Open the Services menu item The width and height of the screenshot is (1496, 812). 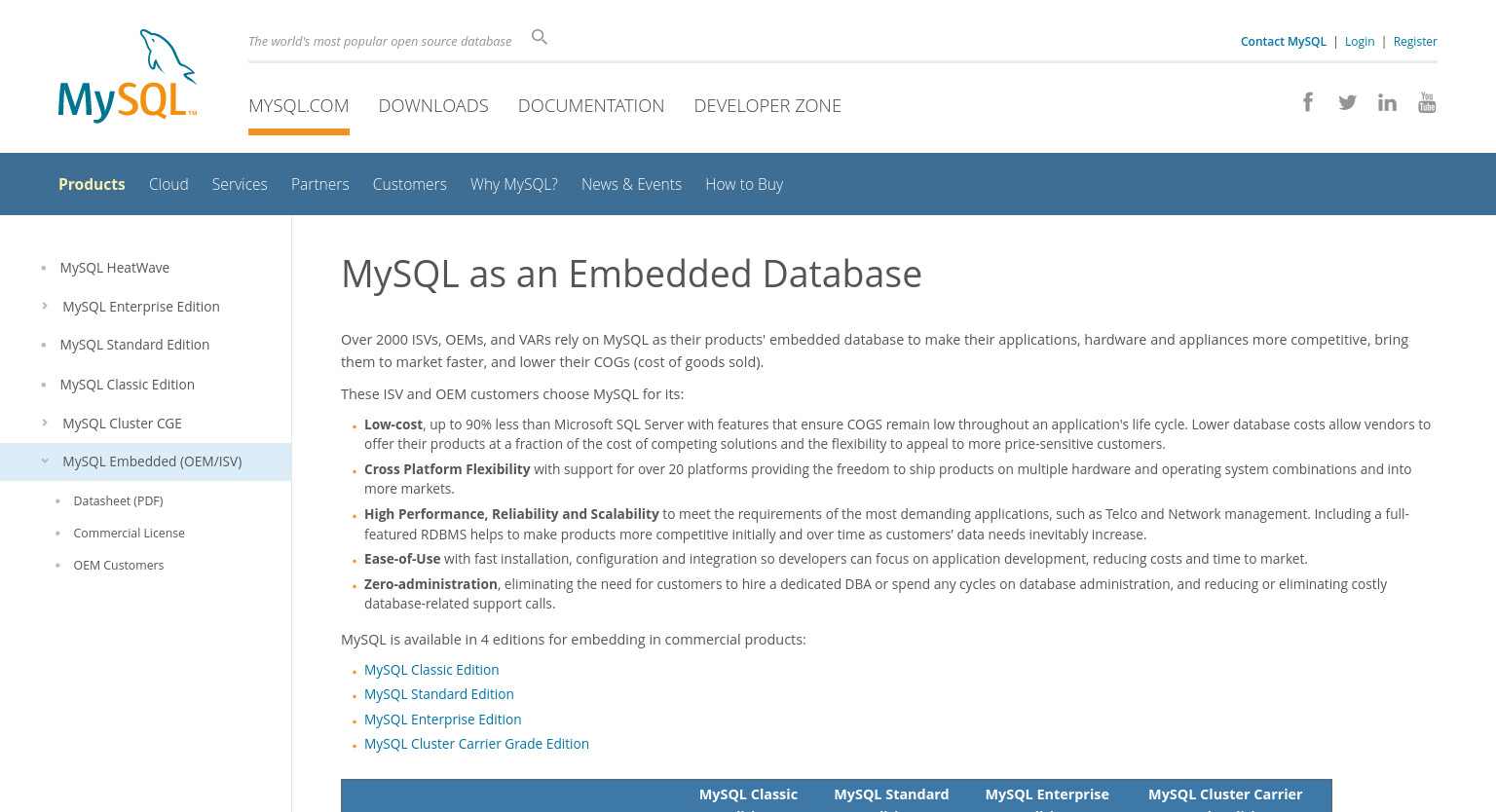click(x=240, y=184)
